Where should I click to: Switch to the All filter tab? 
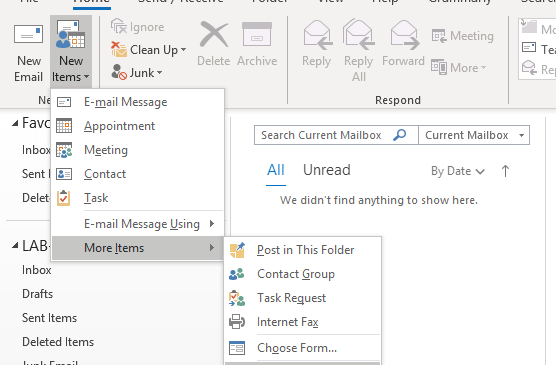(276, 170)
